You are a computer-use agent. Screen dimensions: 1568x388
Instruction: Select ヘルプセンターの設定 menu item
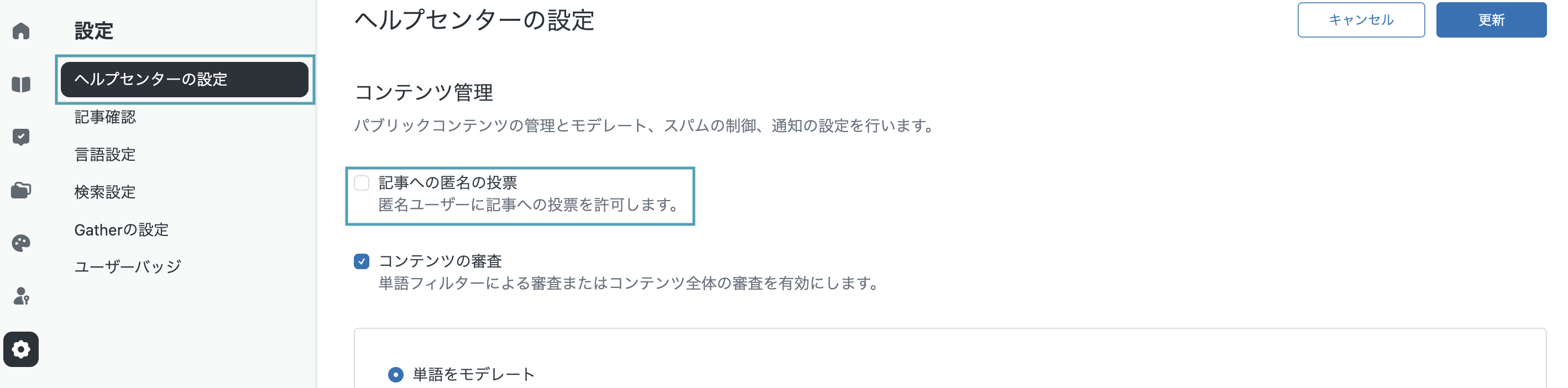tap(185, 79)
